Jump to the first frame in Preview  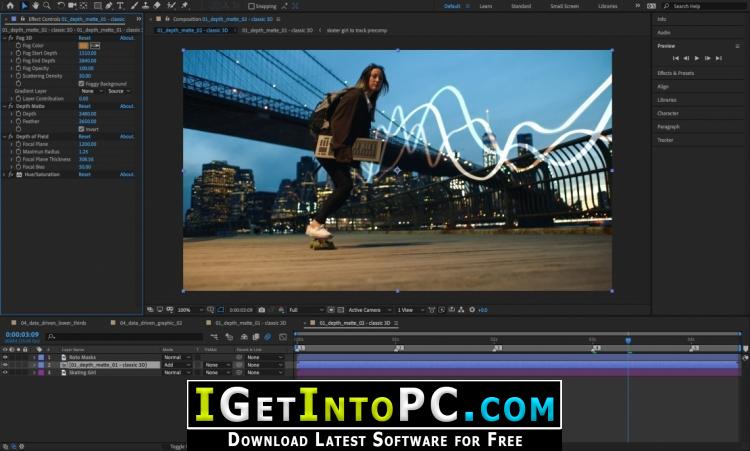click(x=677, y=58)
